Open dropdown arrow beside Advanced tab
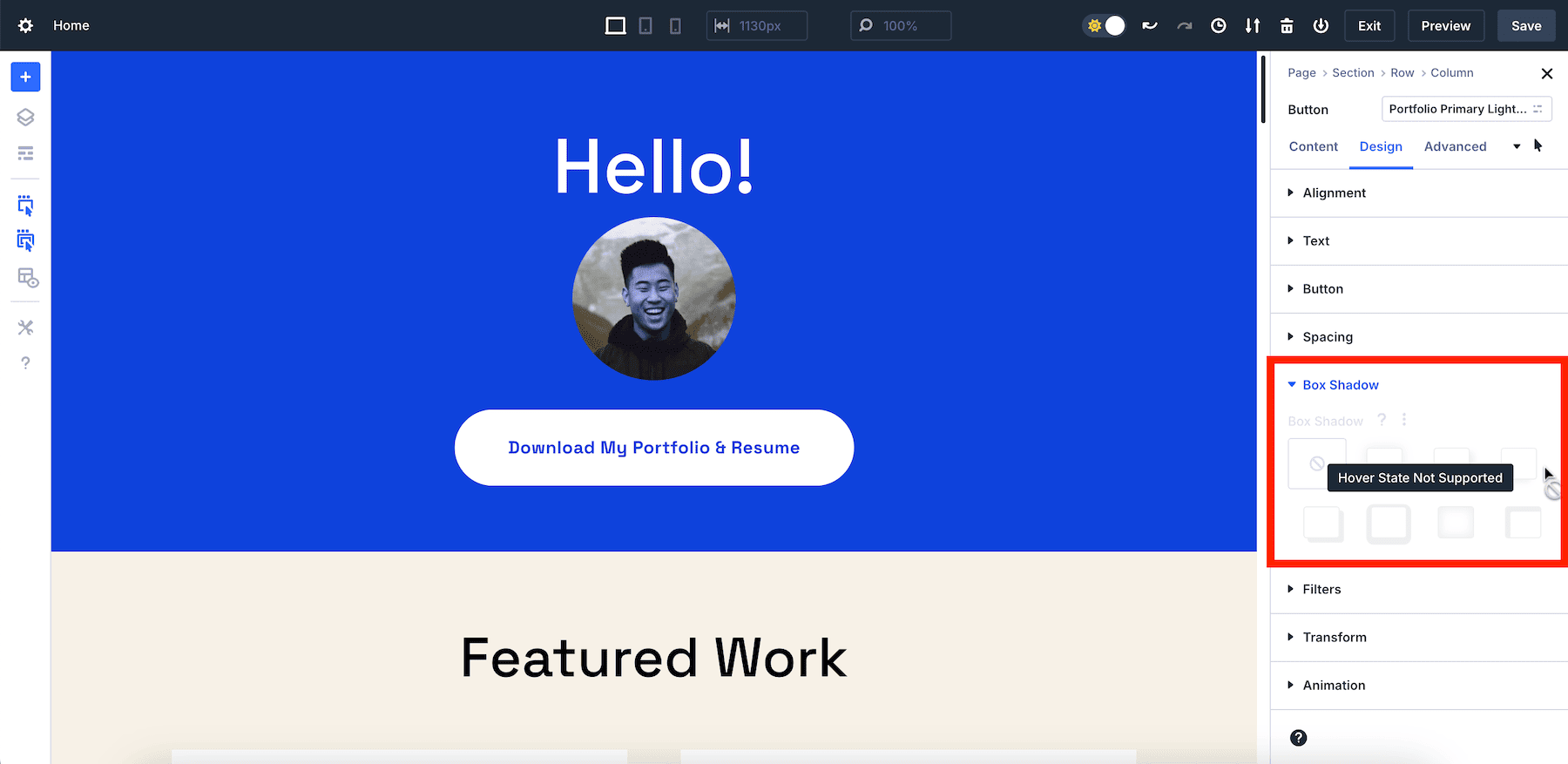This screenshot has height=764, width=1568. coord(1517,146)
